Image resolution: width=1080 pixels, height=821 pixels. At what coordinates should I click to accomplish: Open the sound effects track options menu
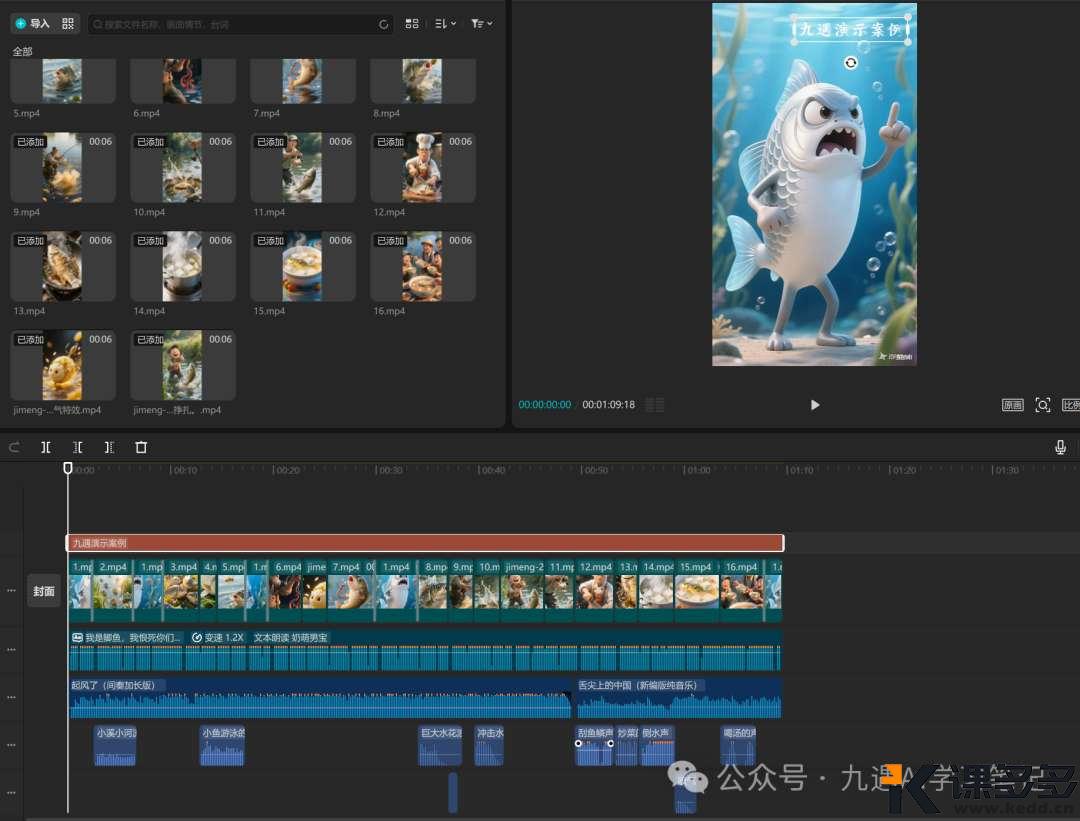(x=11, y=745)
